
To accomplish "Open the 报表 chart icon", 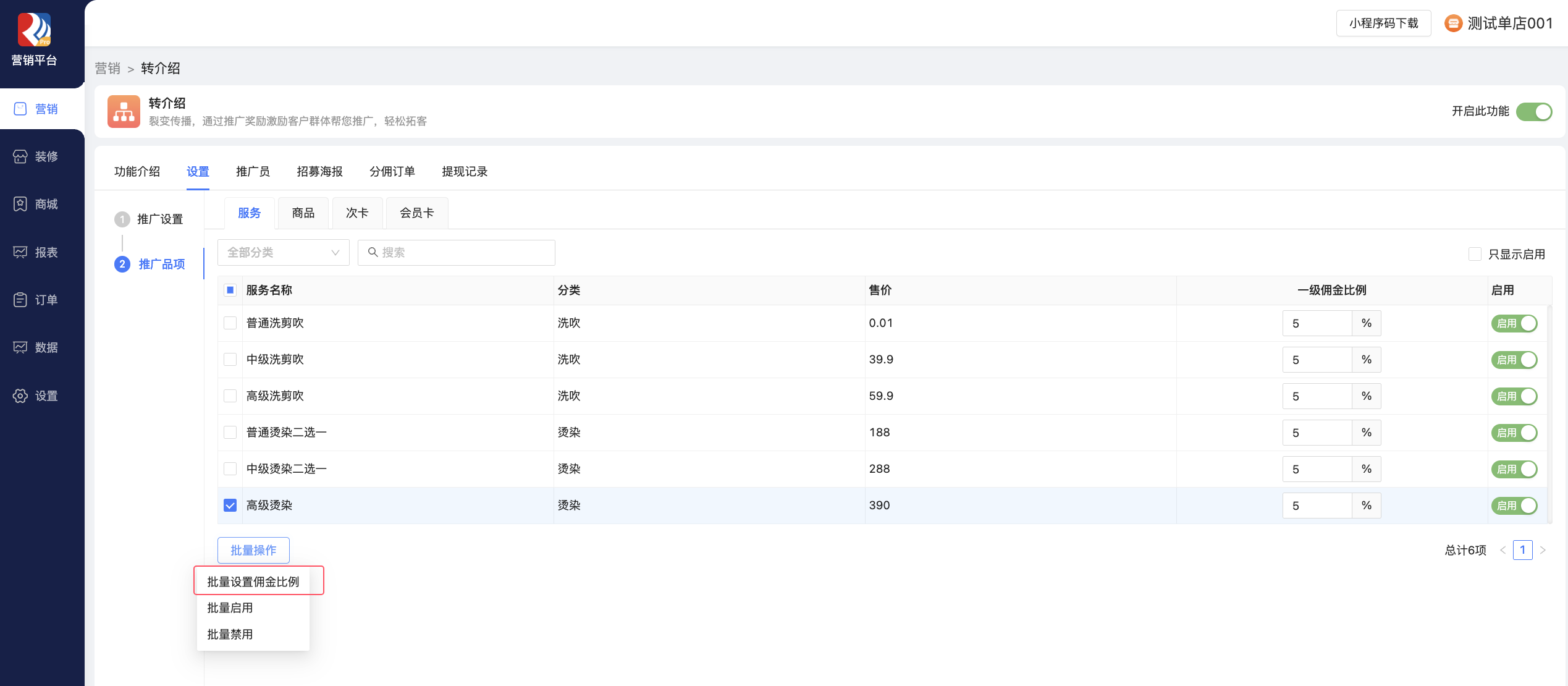I will tap(20, 252).
